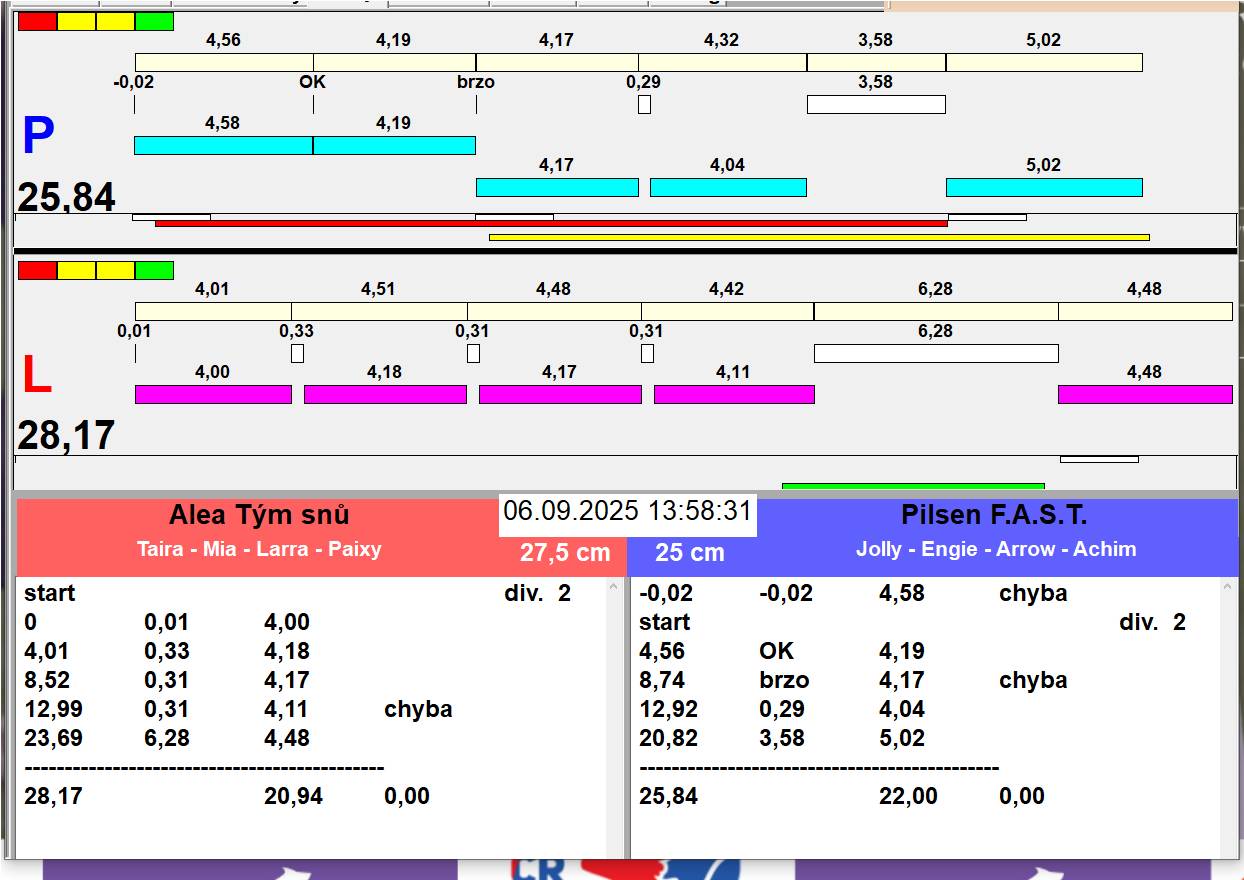Click the 12,92 cell in Pilsen table
Image resolution: width=1244 pixels, height=880 pixels.
point(669,709)
